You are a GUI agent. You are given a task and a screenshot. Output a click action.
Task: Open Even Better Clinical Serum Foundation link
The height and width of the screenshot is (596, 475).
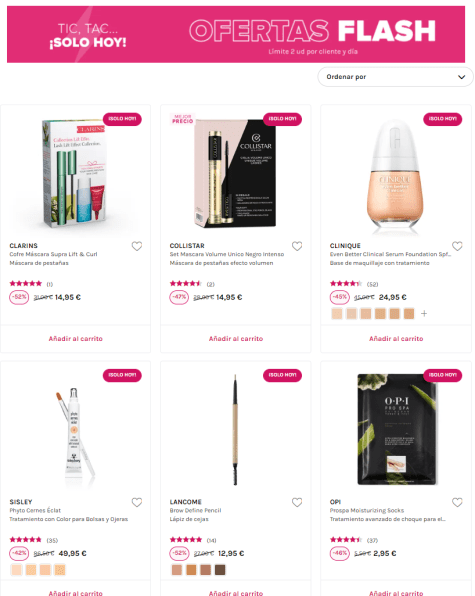click(x=390, y=254)
